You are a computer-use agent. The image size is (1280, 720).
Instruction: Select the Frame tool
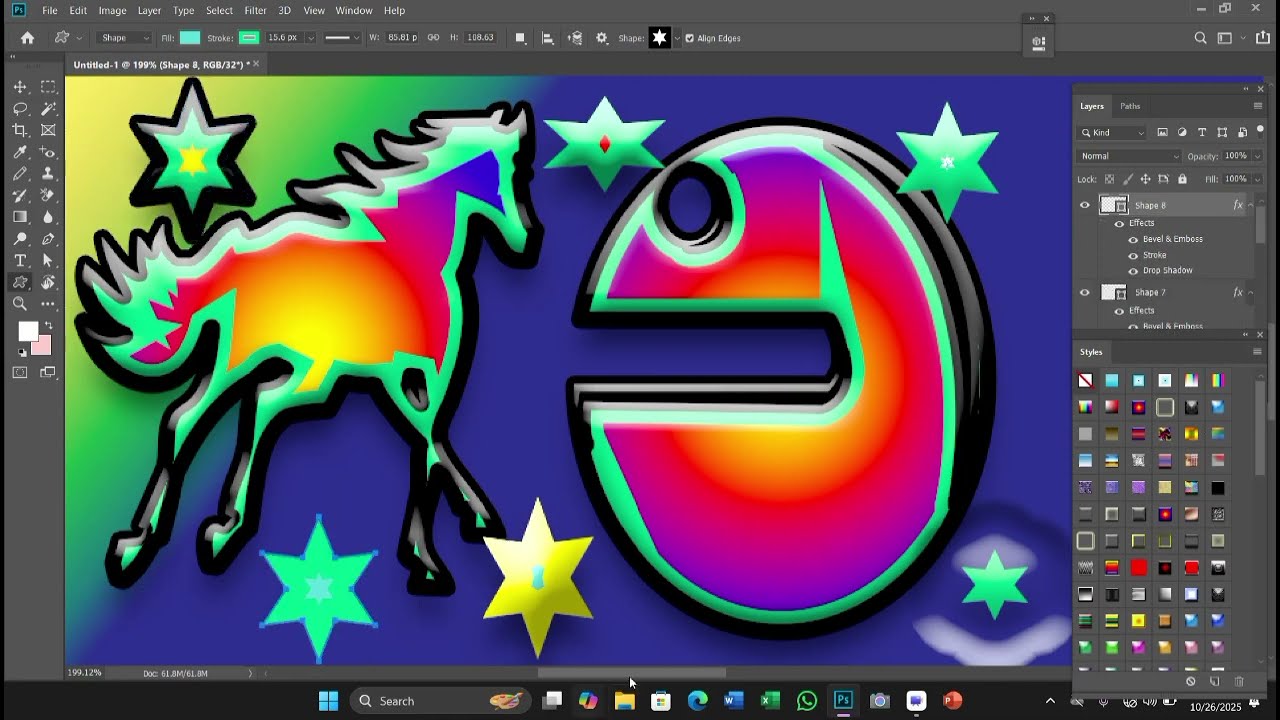pyautogui.click(x=48, y=130)
